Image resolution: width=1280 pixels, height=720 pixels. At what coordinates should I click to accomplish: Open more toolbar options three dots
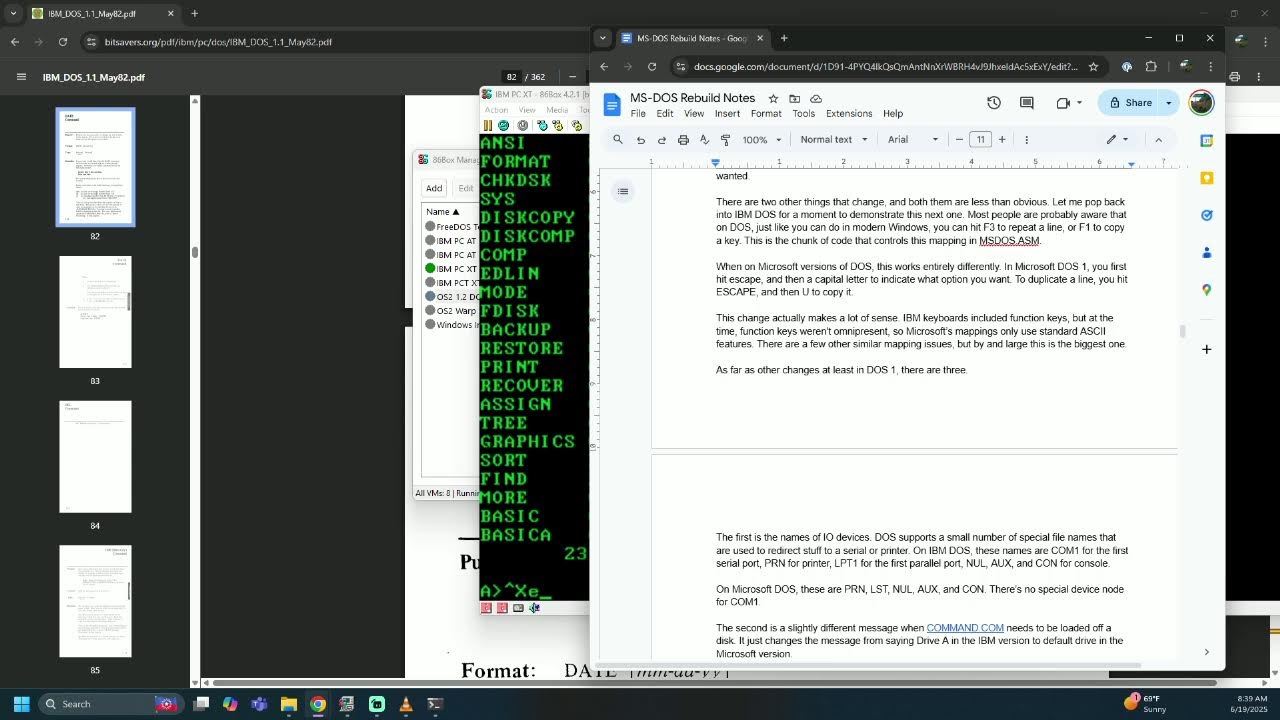[1026, 140]
